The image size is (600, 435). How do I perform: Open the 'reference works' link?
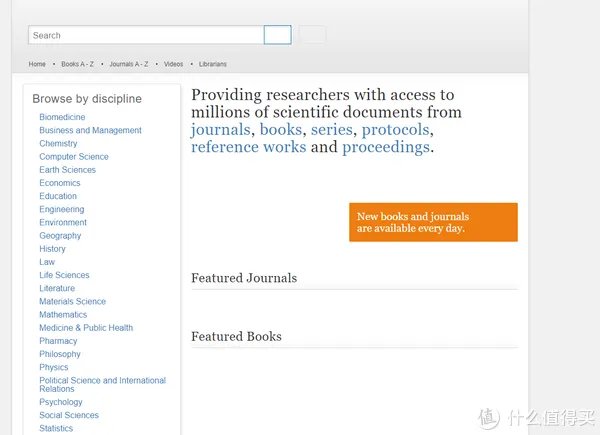point(248,147)
